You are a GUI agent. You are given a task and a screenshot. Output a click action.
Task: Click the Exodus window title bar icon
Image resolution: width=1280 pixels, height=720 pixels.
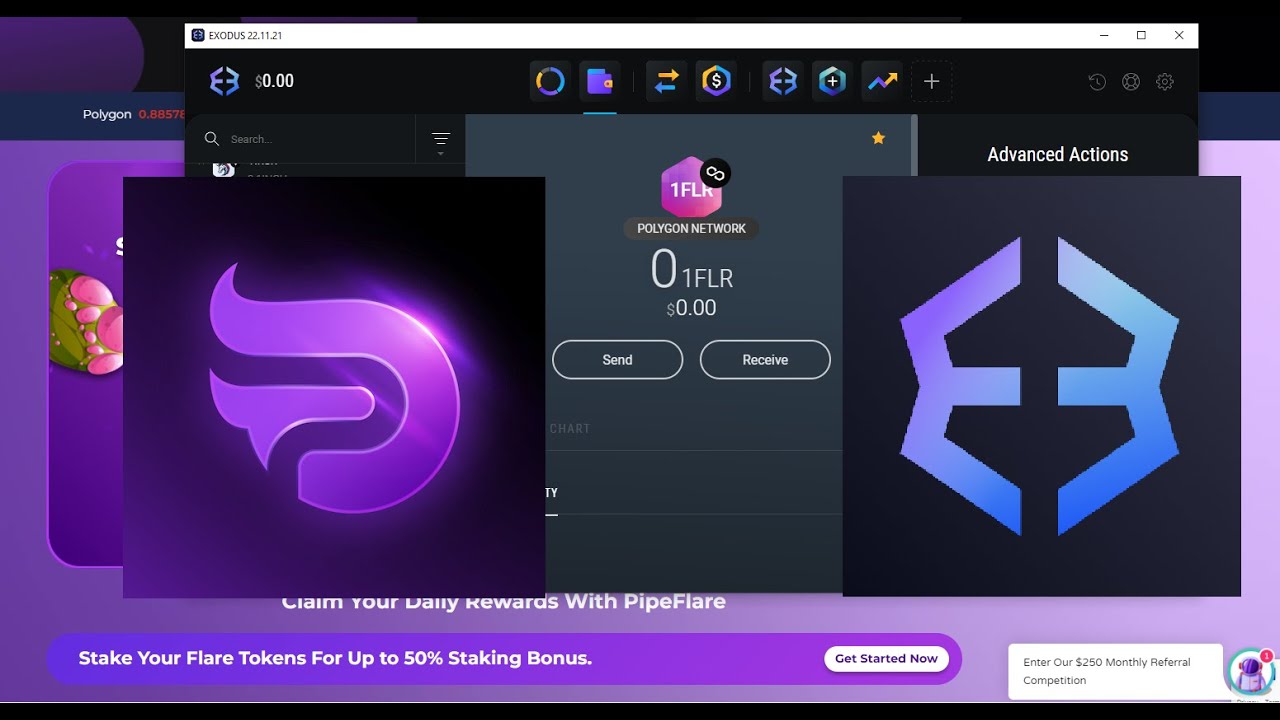pos(198,35)
